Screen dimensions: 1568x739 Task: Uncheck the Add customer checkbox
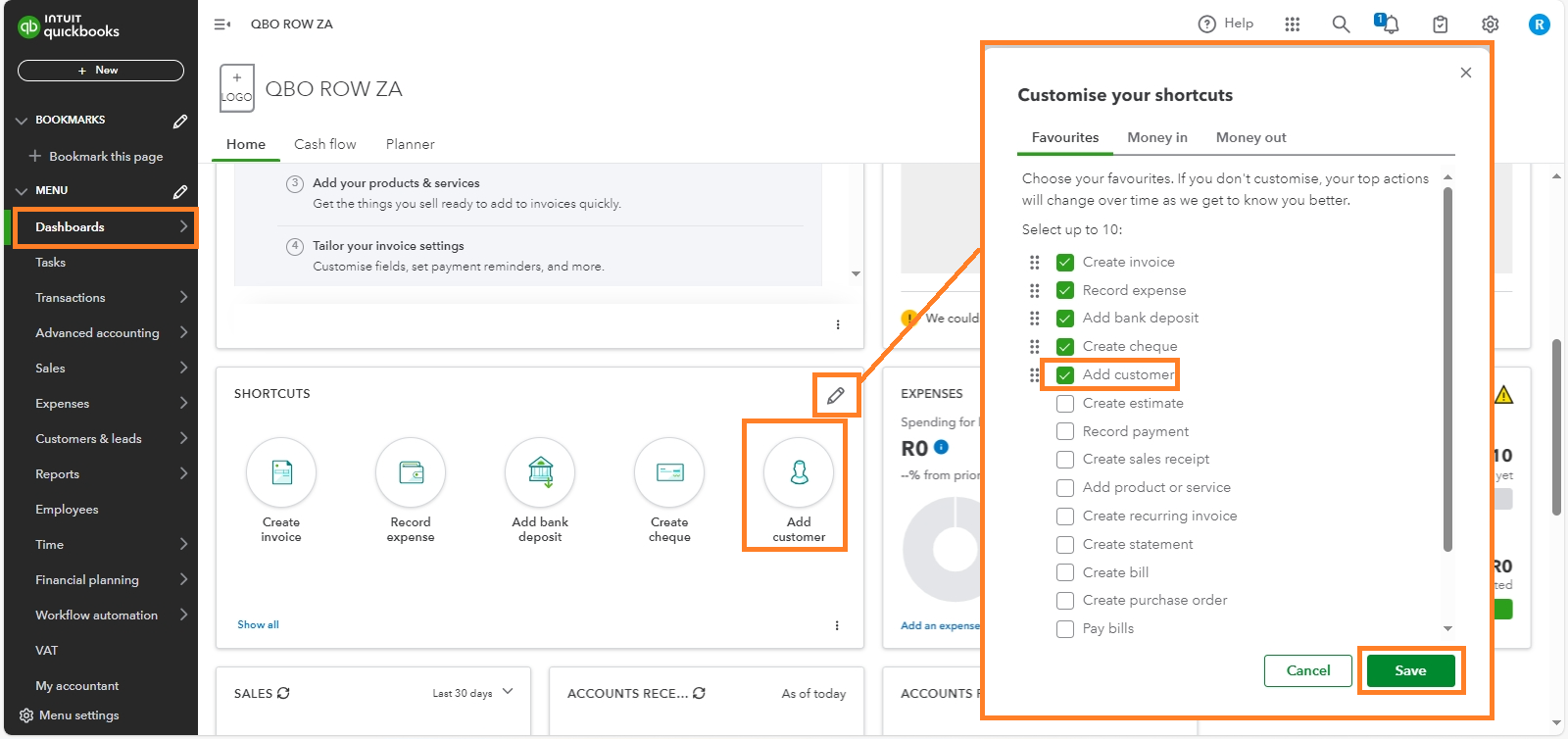coord(1065,374)
